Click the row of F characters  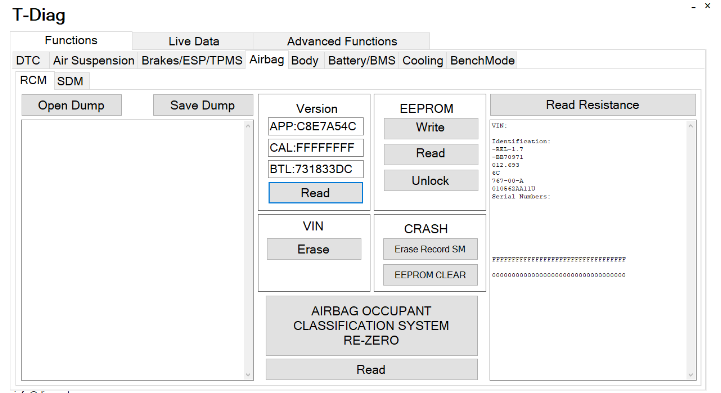[559, 259]
